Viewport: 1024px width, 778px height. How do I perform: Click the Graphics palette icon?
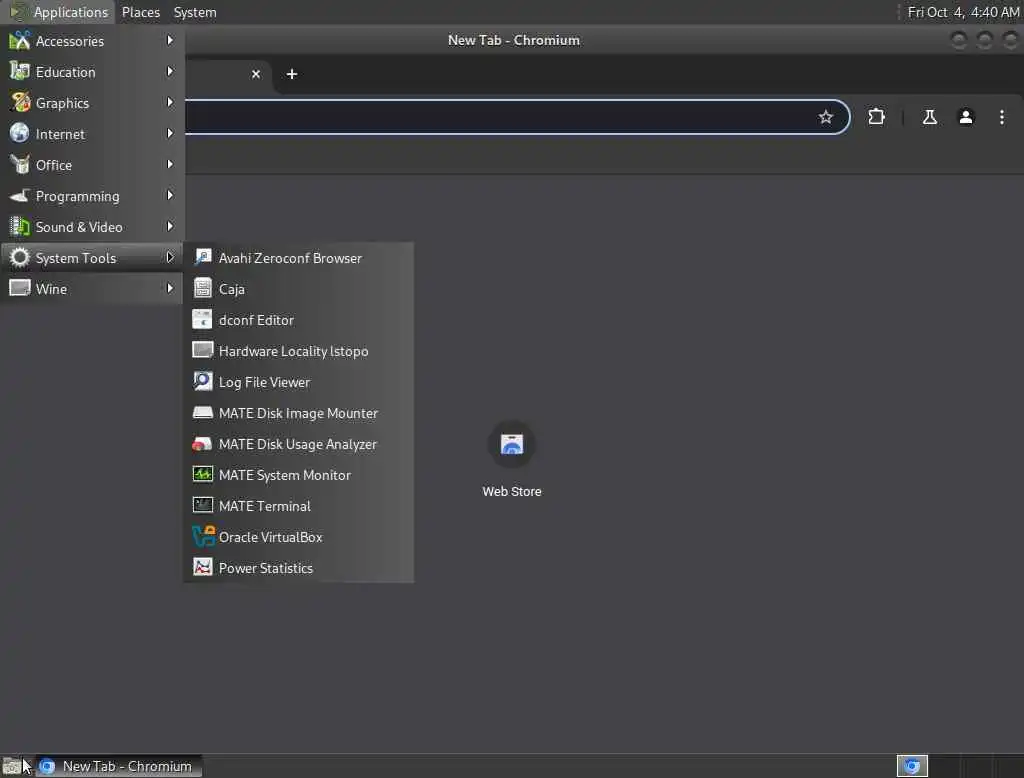click(x=20, y=103)
